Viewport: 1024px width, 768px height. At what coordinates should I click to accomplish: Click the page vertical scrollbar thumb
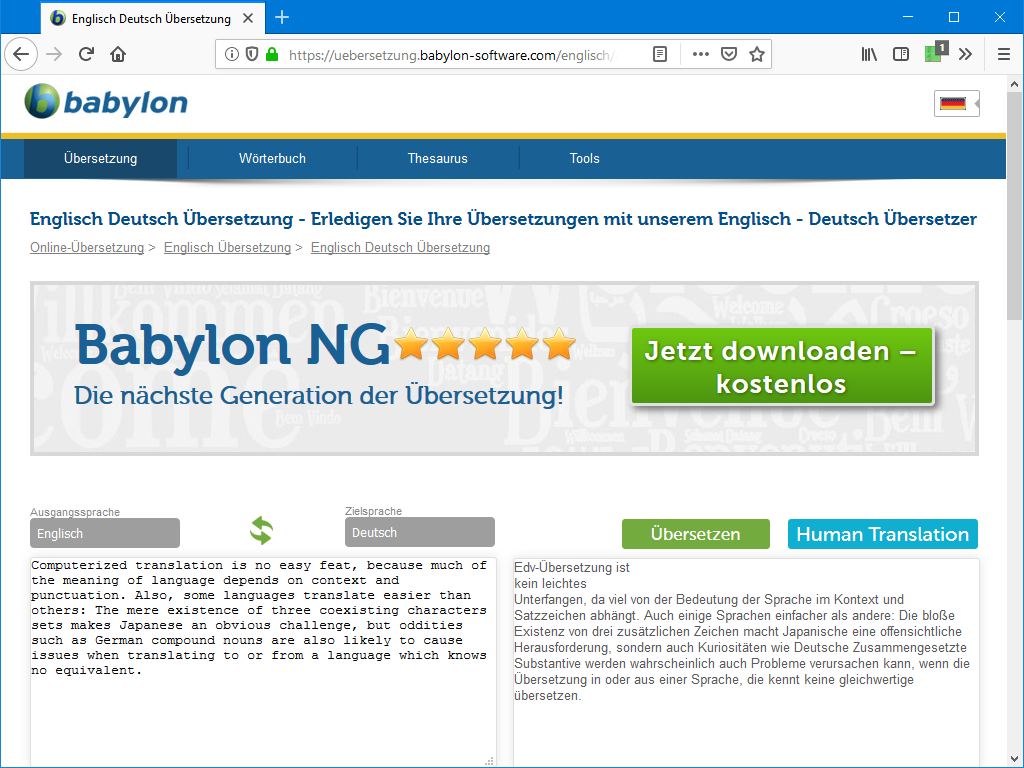coord(1014,206)
